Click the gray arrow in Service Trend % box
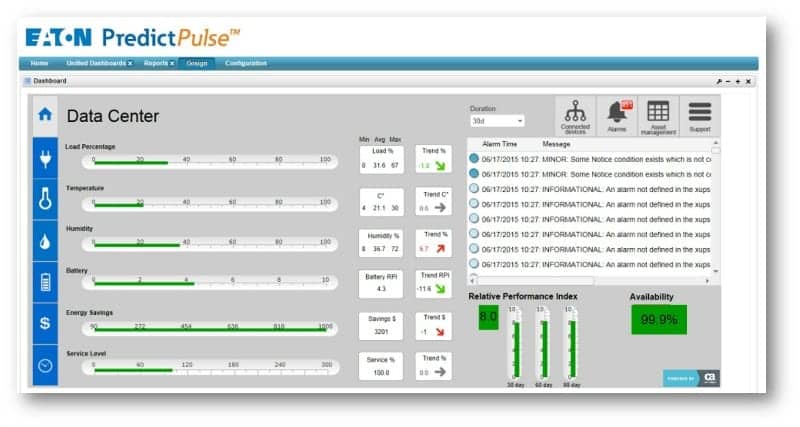This screenshot has height=427, width=800. point(440,372)
